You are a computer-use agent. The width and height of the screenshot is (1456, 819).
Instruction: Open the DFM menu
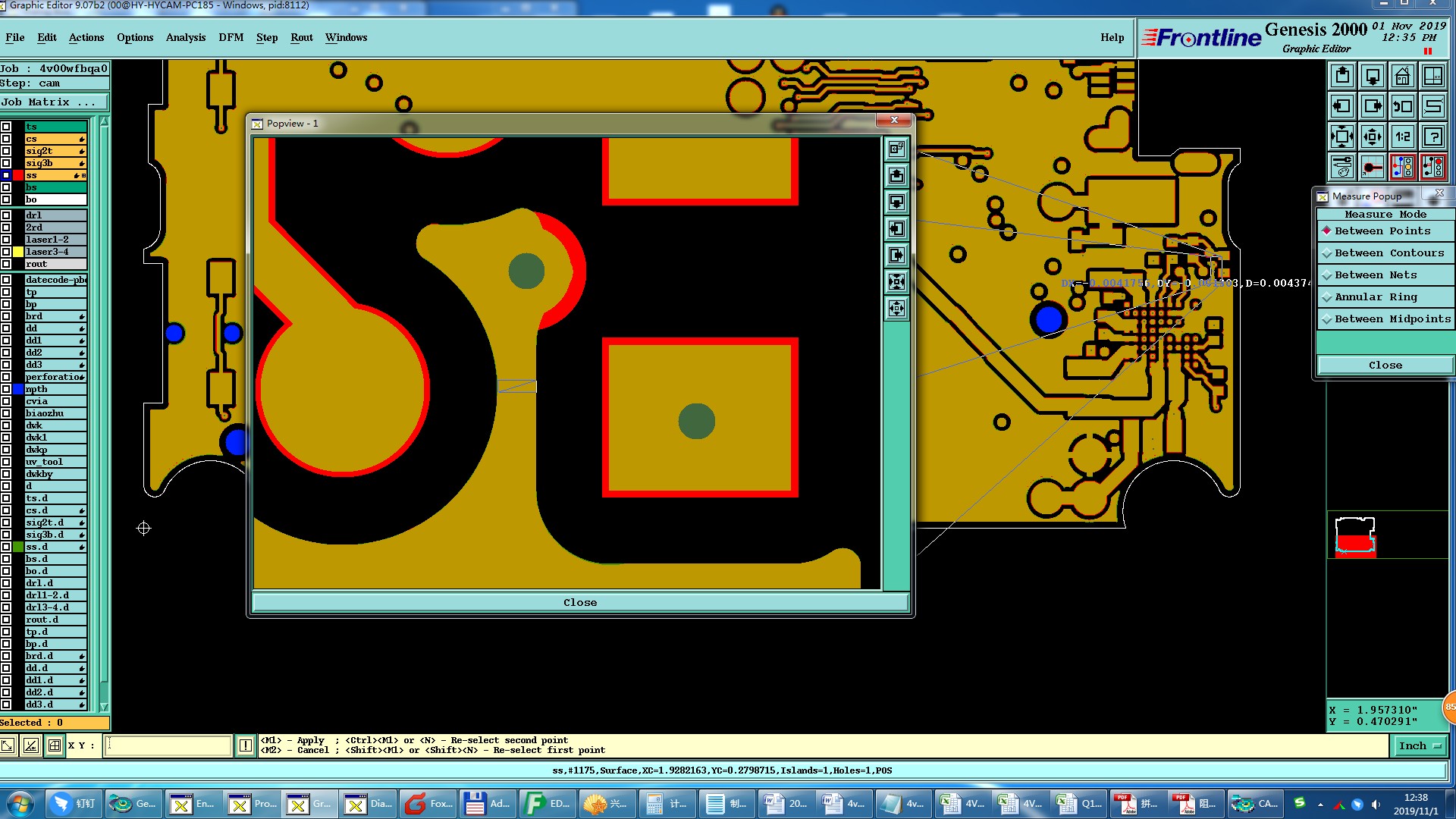(x=231, y=37)
